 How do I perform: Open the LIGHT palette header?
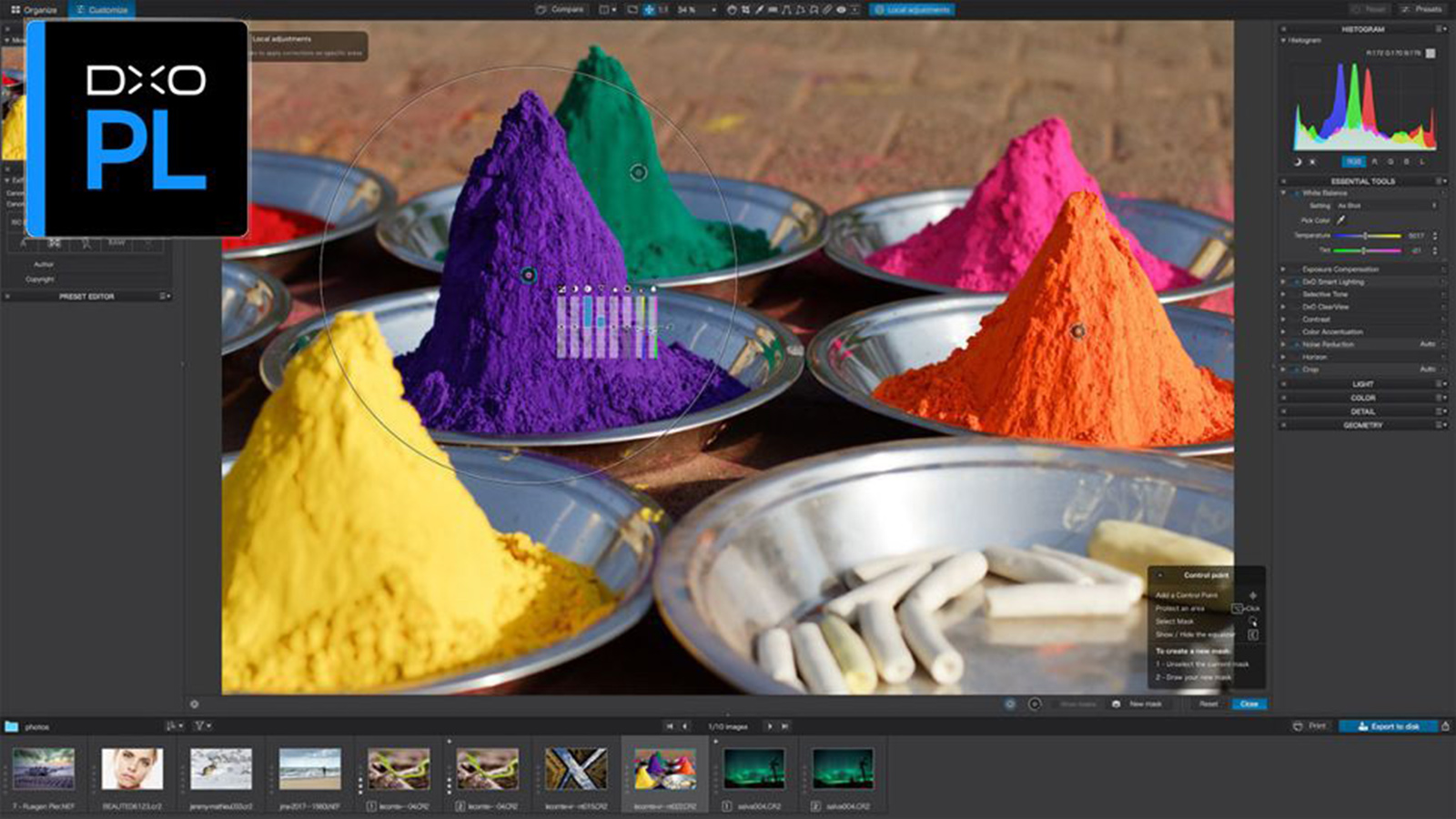(x=1362, y=384)
